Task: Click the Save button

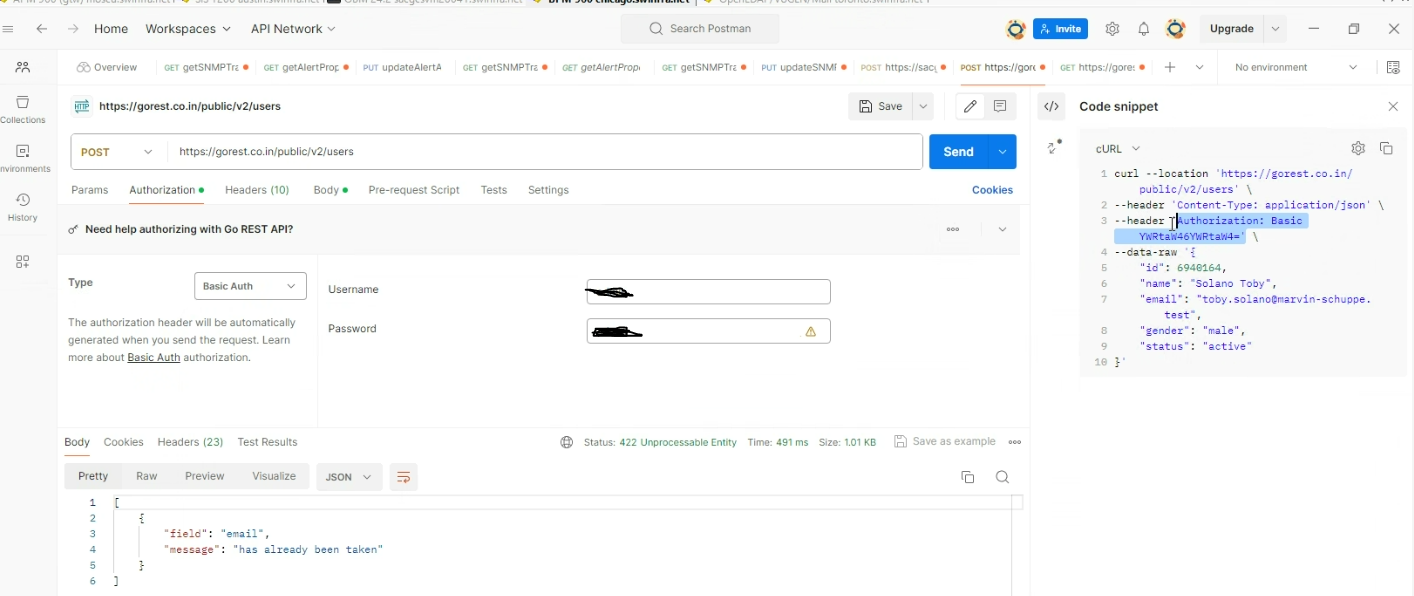Action: (x=881, y=106)
